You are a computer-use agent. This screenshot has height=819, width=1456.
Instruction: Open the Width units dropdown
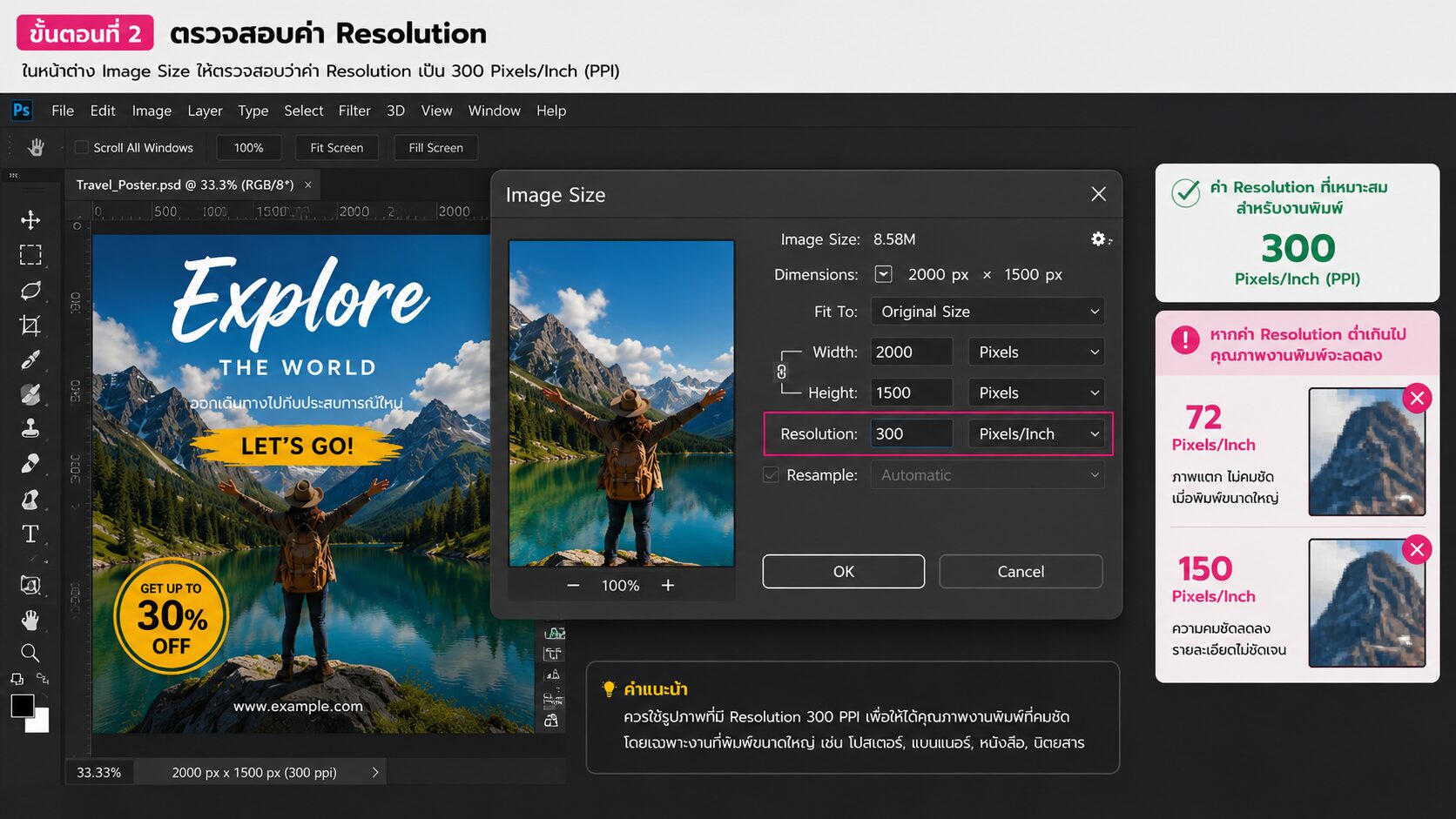(x=1036, y=352)
